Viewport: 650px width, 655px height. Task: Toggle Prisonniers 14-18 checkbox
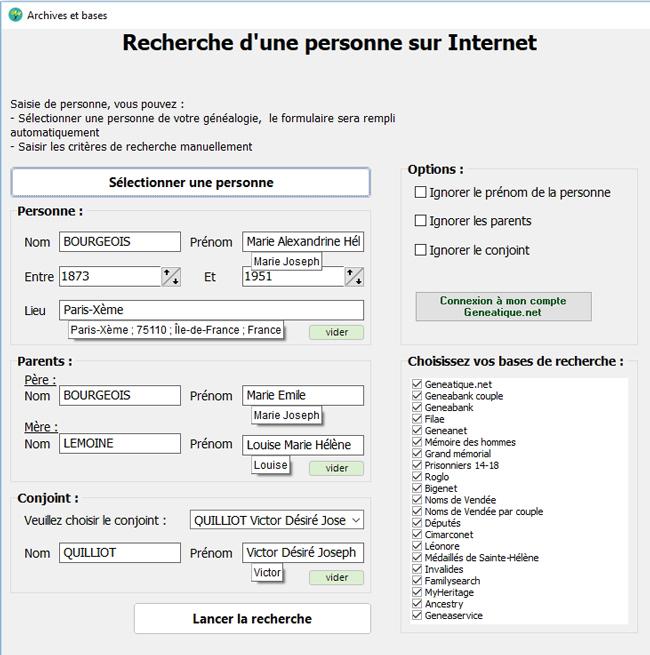[417, 465]
